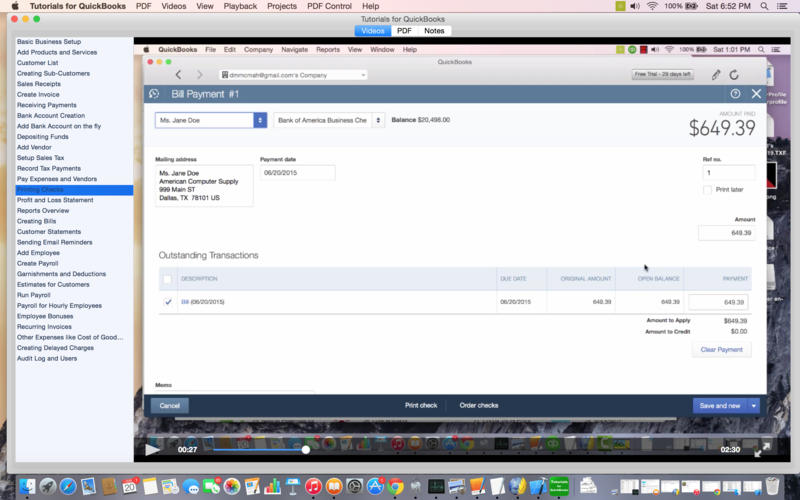Open Finder from the Dock

[x=25, y=486]
